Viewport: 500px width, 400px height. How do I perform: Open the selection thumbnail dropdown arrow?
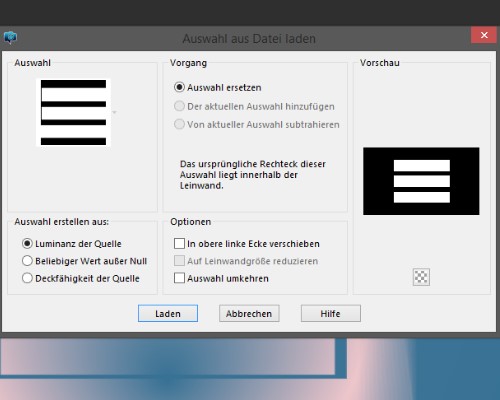[114, 112]
